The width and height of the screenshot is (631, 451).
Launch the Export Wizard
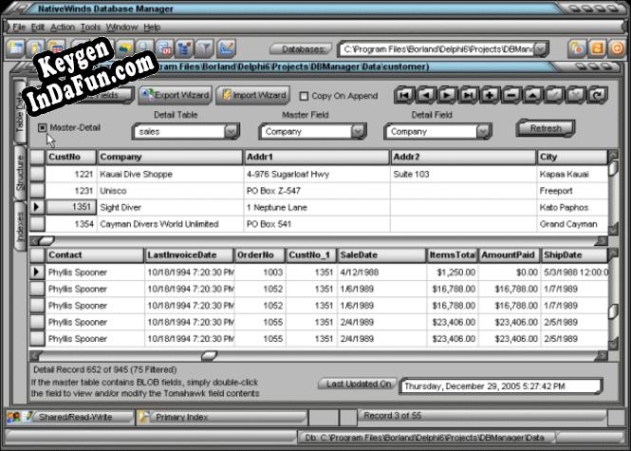175,95
